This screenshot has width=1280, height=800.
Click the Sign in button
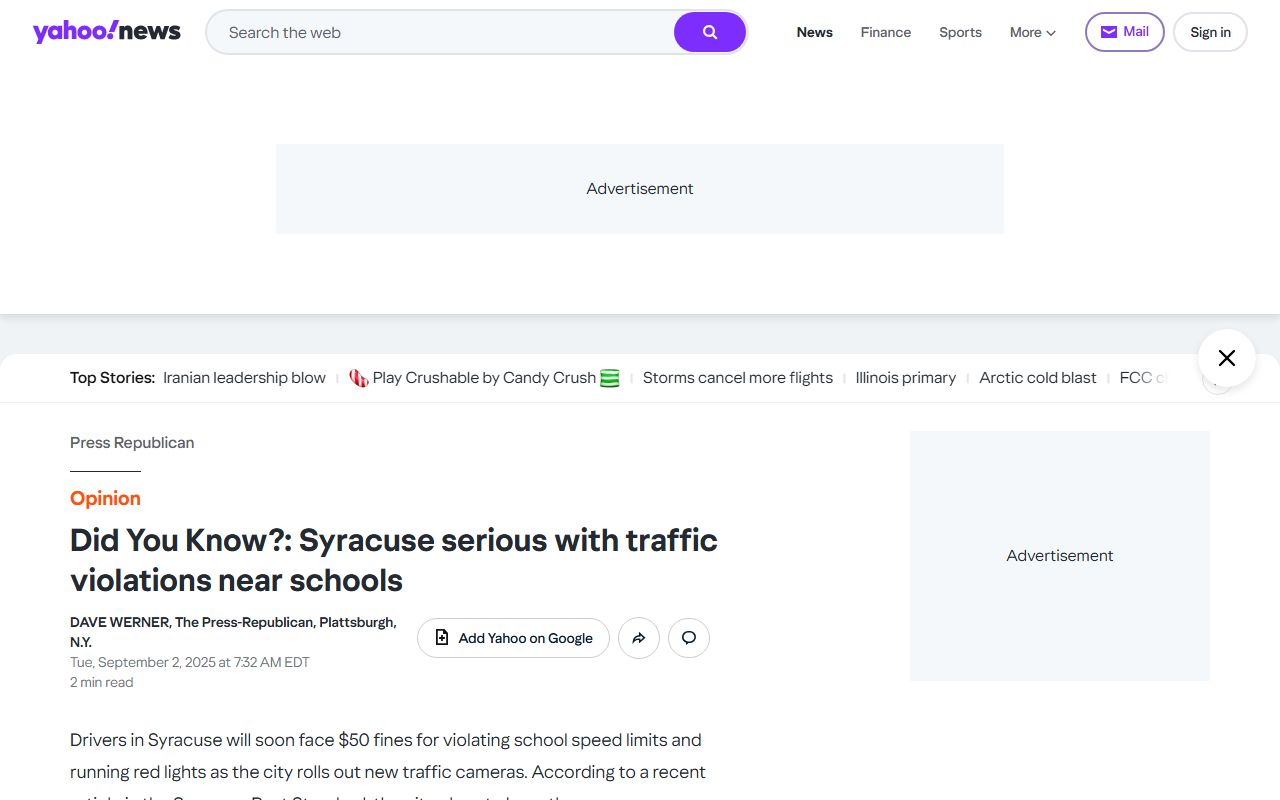coord(1210,32)
